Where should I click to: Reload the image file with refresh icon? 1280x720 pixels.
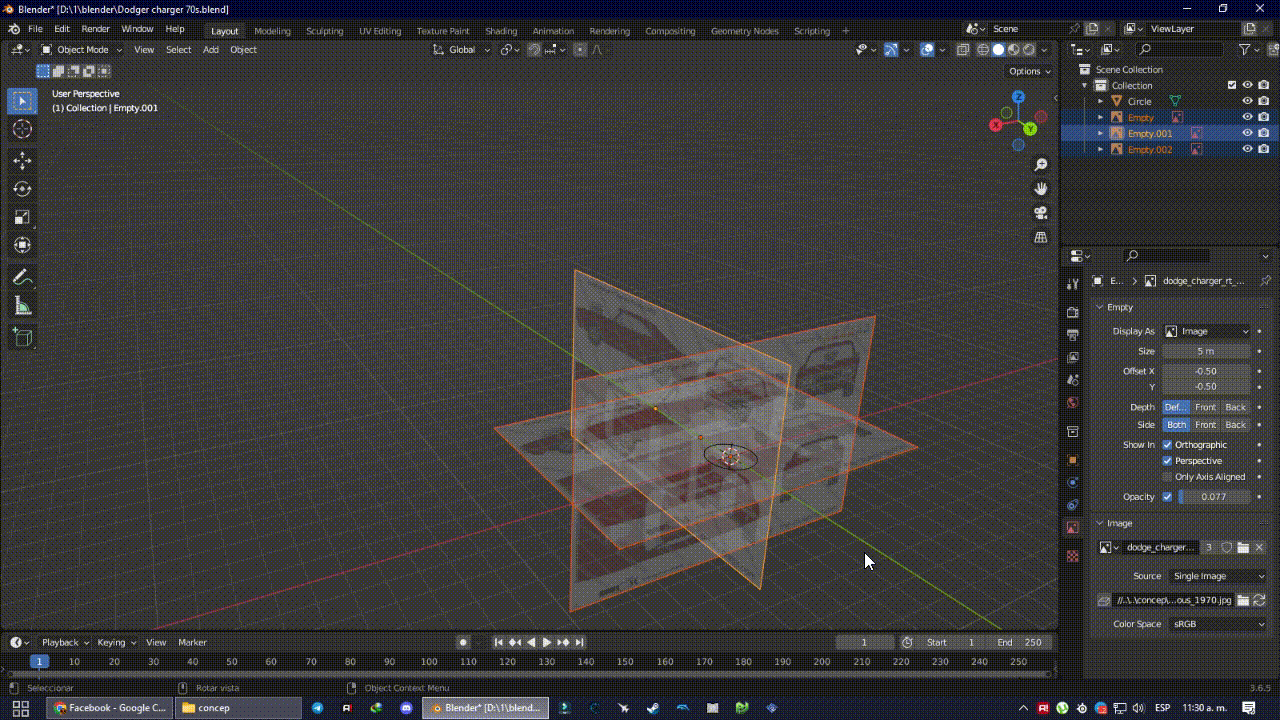(1259, 600)
